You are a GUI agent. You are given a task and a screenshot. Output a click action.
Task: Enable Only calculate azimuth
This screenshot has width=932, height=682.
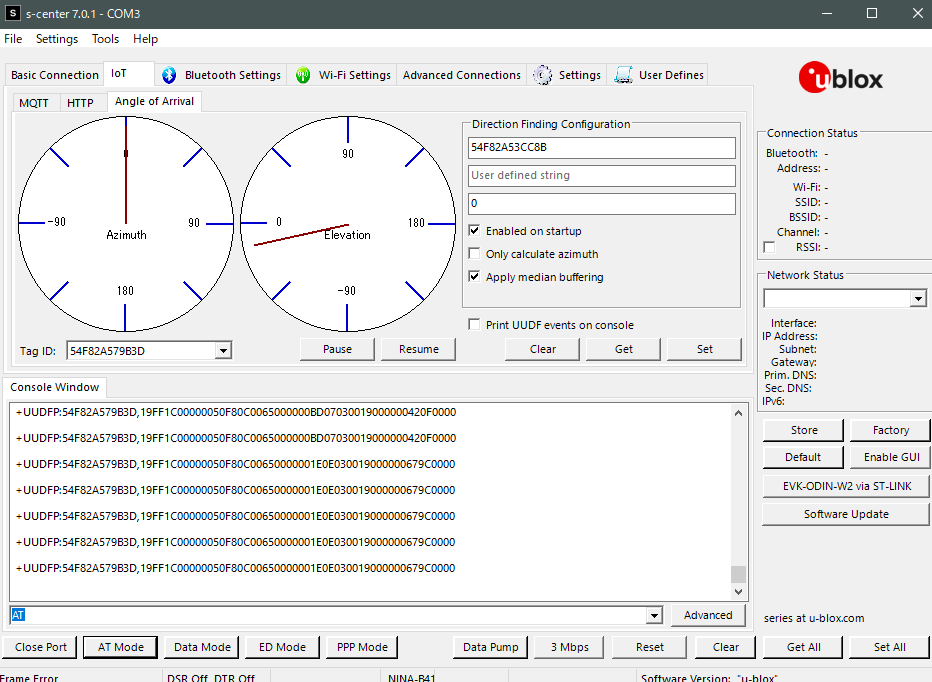(x=474, y=253)
